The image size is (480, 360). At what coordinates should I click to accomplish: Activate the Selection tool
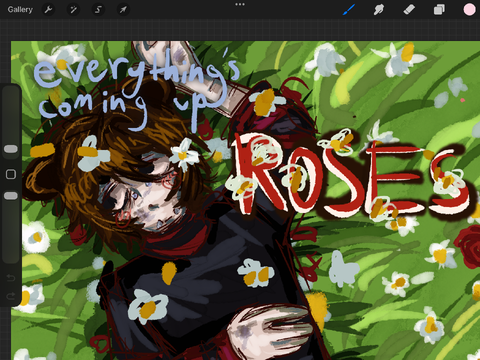[98, 10]
